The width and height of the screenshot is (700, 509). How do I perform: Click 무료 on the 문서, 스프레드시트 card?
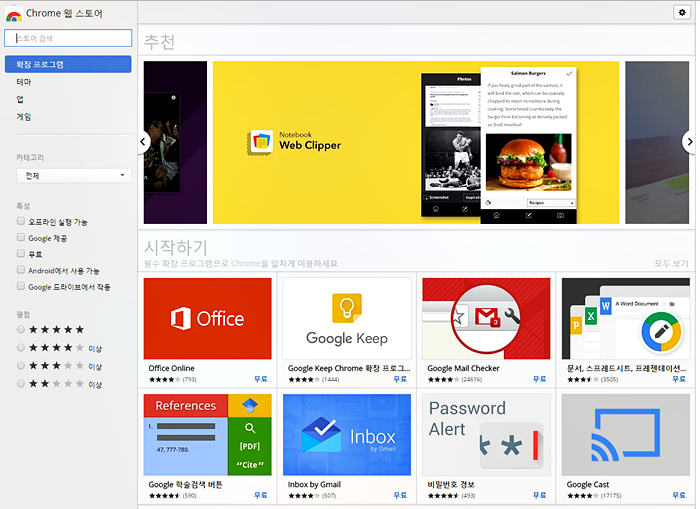(679, 379)
